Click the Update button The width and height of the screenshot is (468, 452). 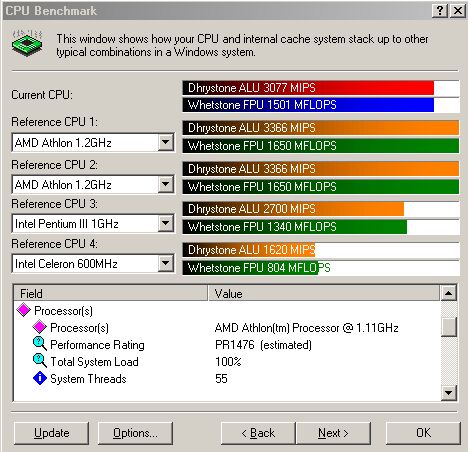coord(51,433)
